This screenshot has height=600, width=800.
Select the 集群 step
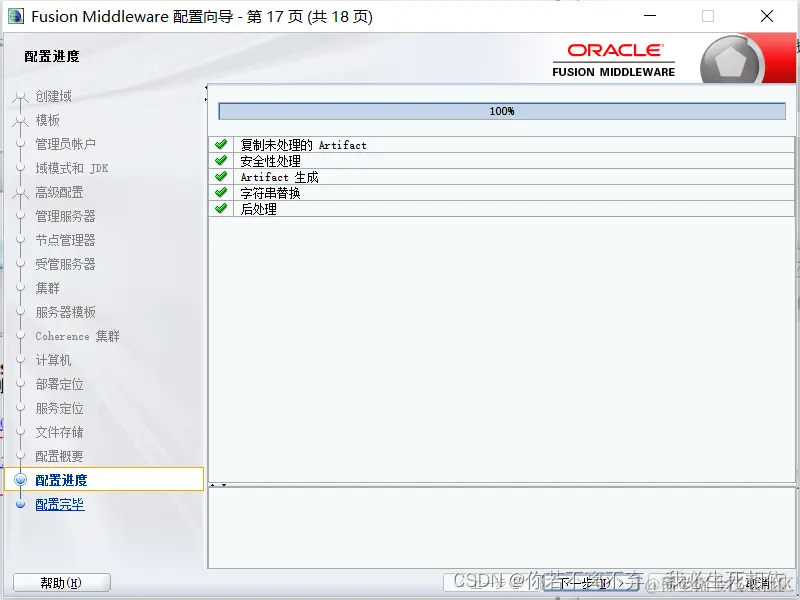coord(47,288)
